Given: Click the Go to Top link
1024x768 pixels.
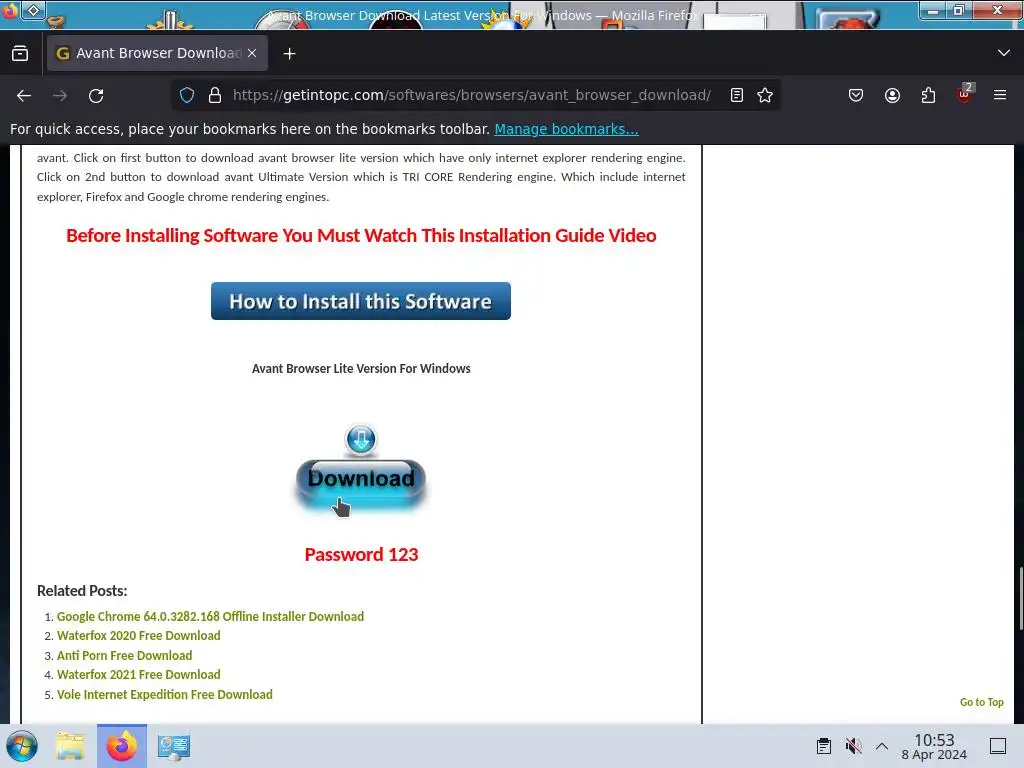Looking at the screenshot, I should click(x=982, y=702).
